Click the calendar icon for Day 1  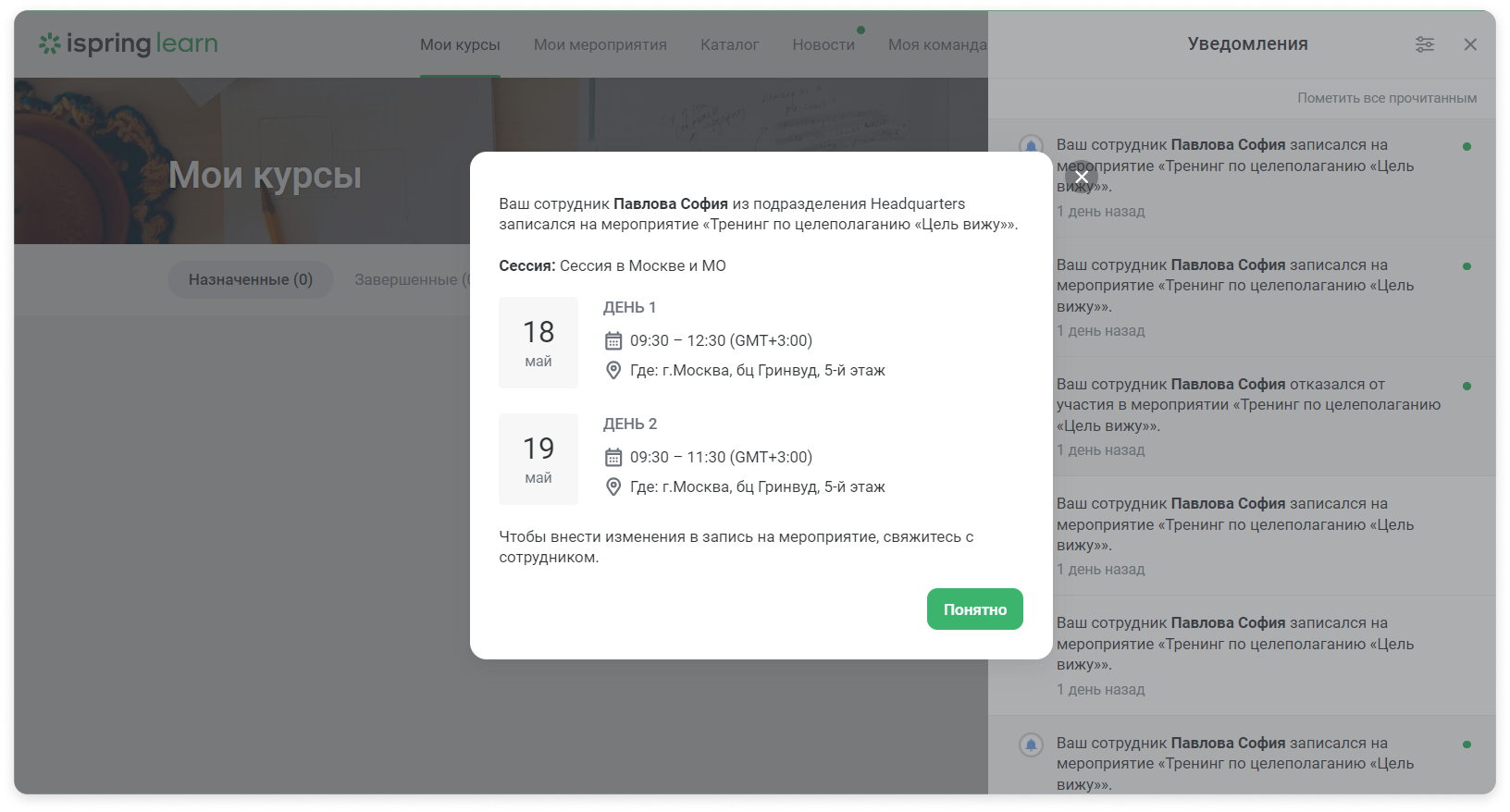tap(613, 341)
